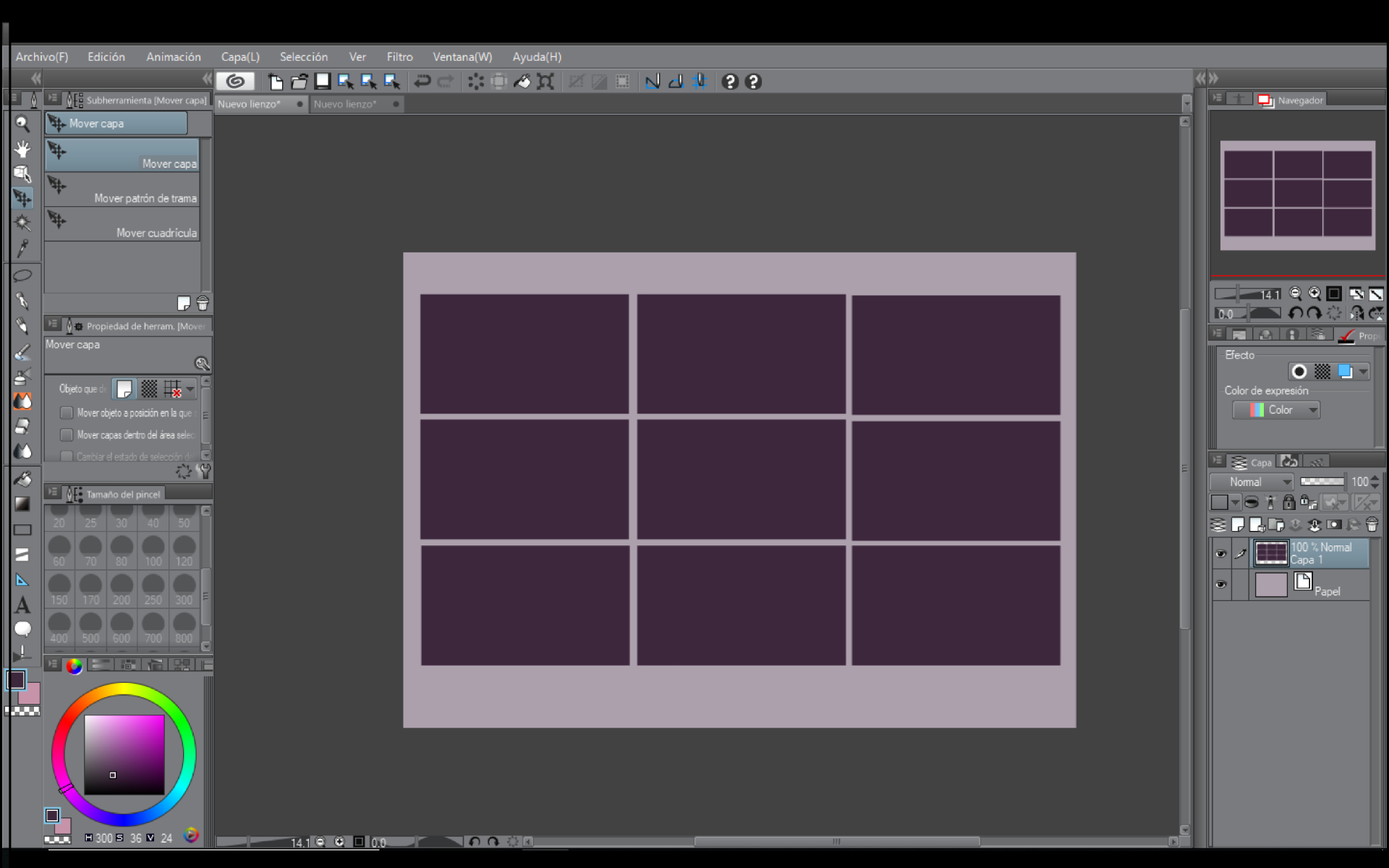This screenshot has width=1389, height=868.
Task: Select the Gradient tool
Action: [x=22, y=504]
